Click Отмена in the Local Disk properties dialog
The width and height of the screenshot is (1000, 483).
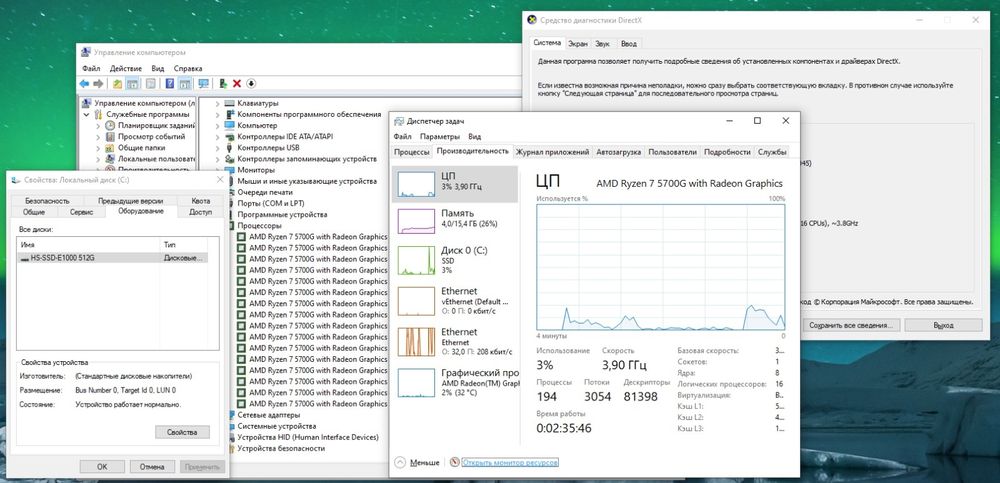click(x=152, y=466)
